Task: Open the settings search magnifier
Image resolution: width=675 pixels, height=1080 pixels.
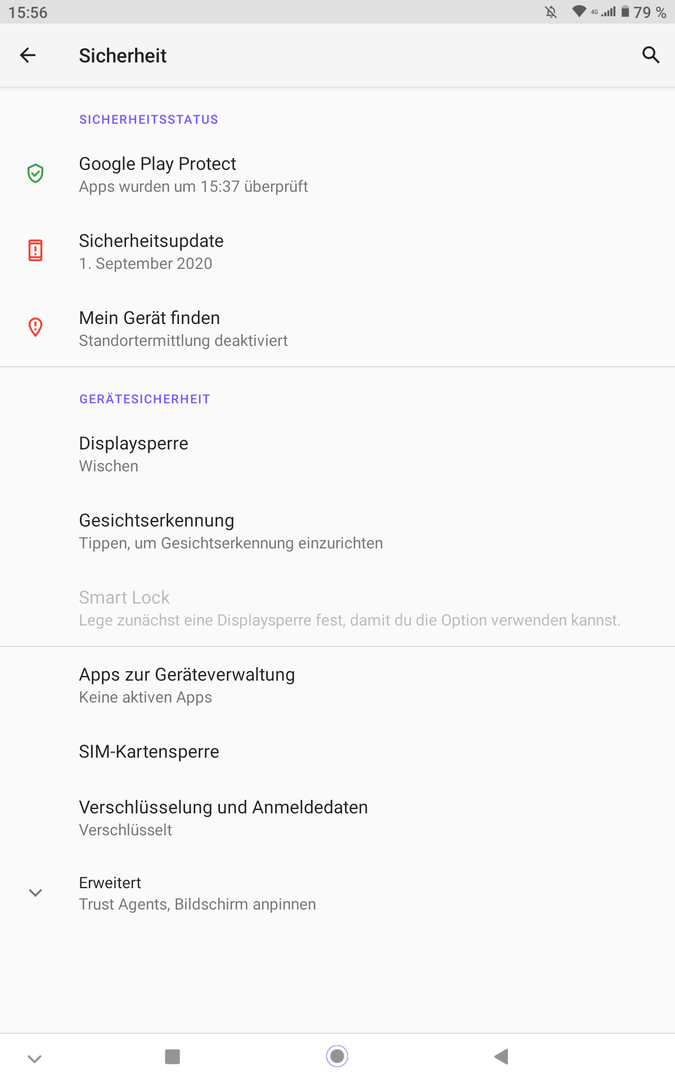Action: tap(650, 56)
